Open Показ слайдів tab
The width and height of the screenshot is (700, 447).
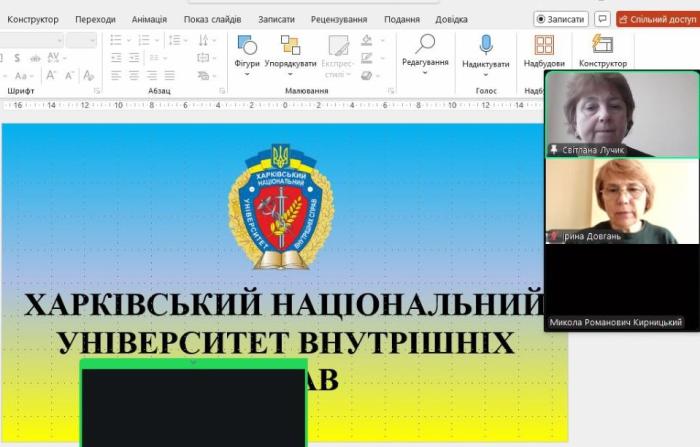point(212,20)
